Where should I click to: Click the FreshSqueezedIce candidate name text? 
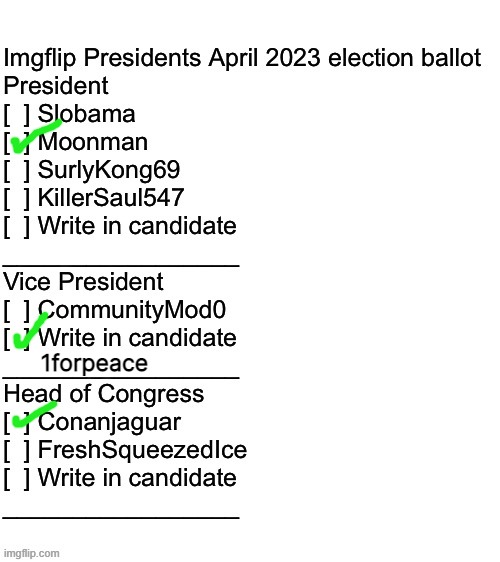(143, 451)
